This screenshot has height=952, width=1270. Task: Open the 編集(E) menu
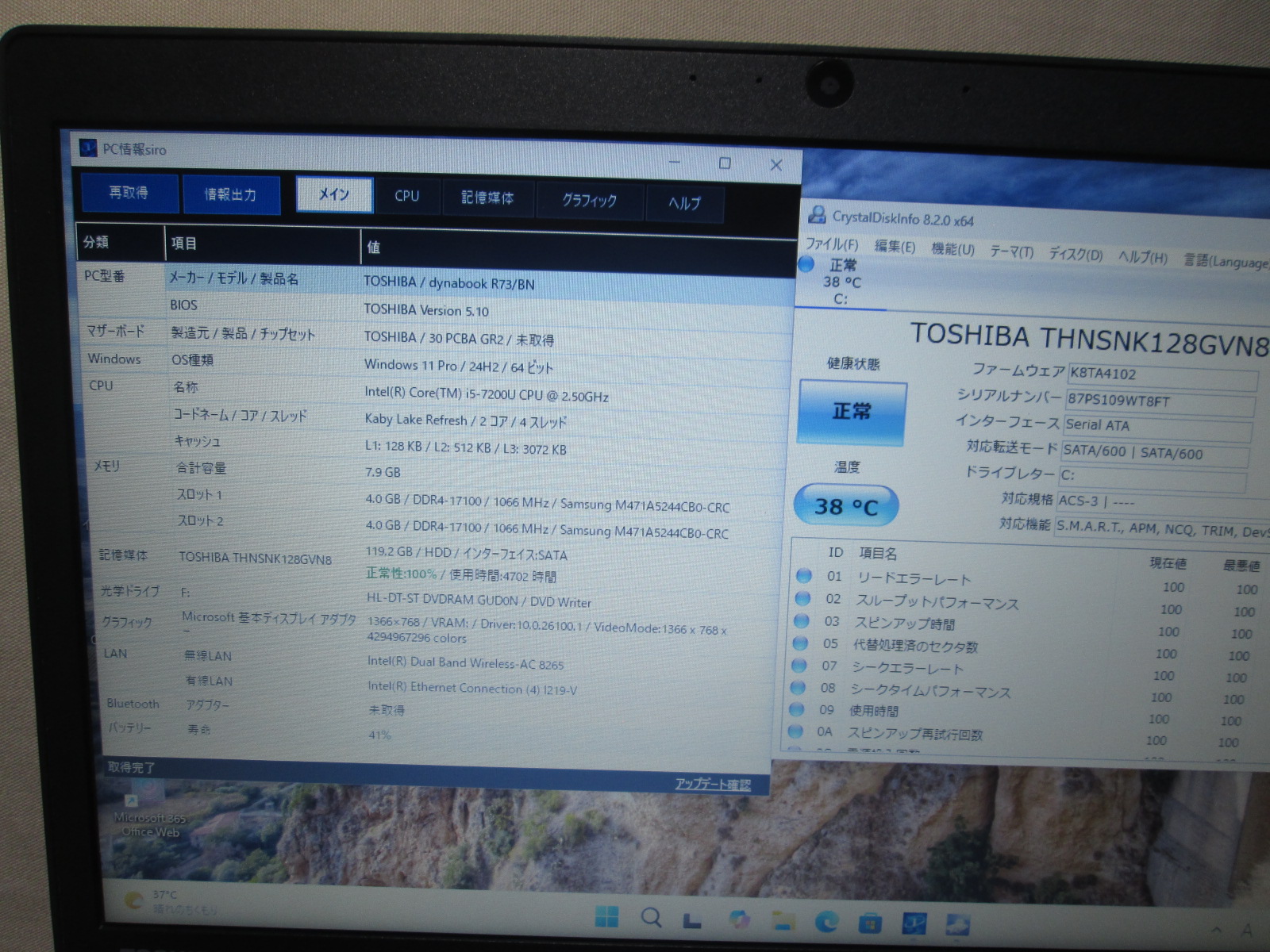tap(895, 247)
